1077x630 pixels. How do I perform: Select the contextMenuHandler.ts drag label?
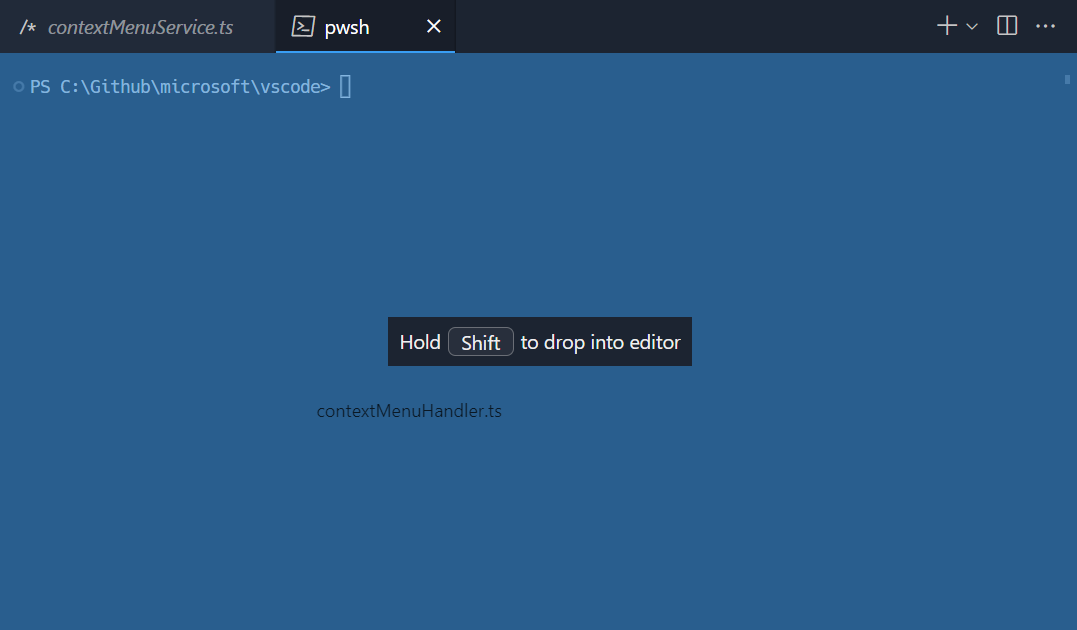click(409, 410)
